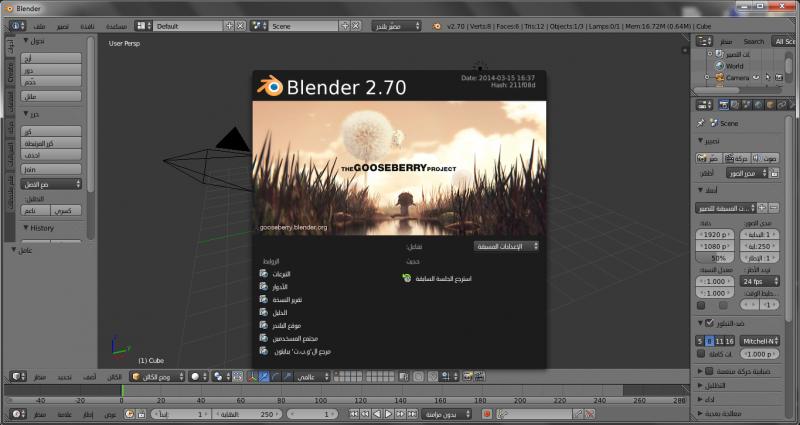Viewport: 800px width, 425px height.
Task: Switch to the Render Layers properties tab
Action: [735, 105]
